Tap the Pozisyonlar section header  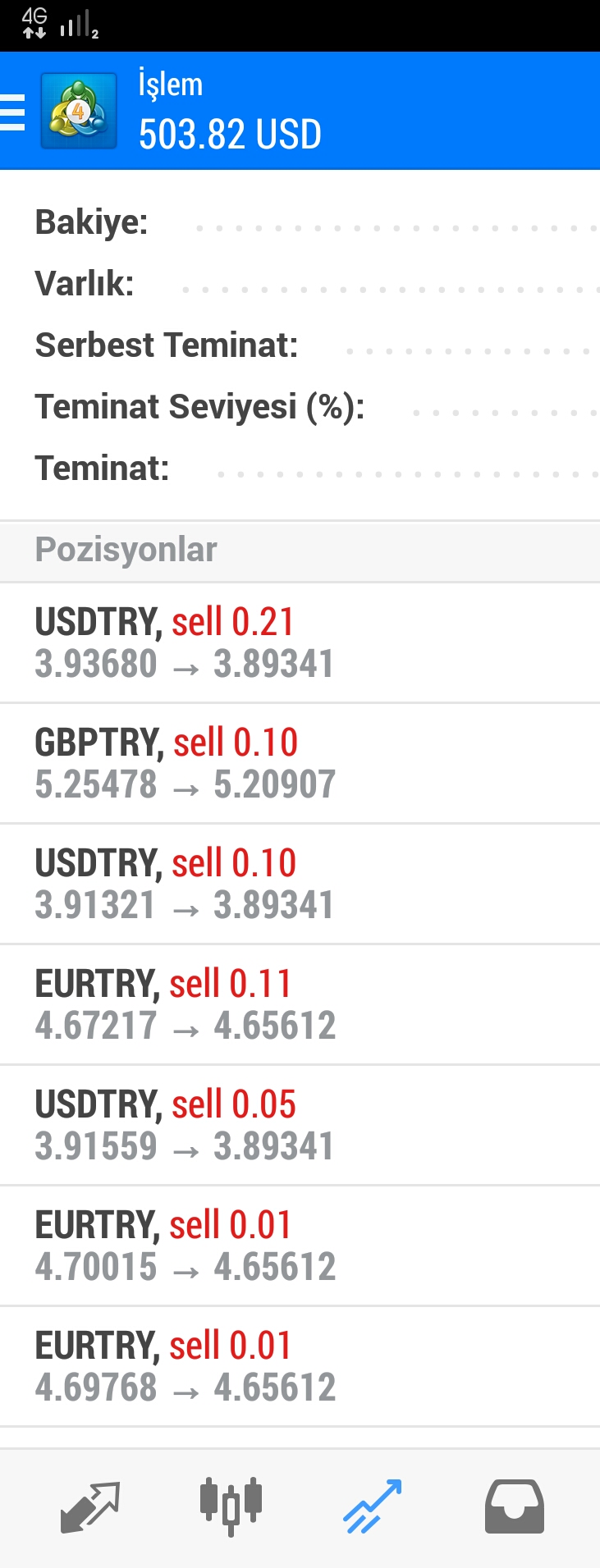pos(300,551)
